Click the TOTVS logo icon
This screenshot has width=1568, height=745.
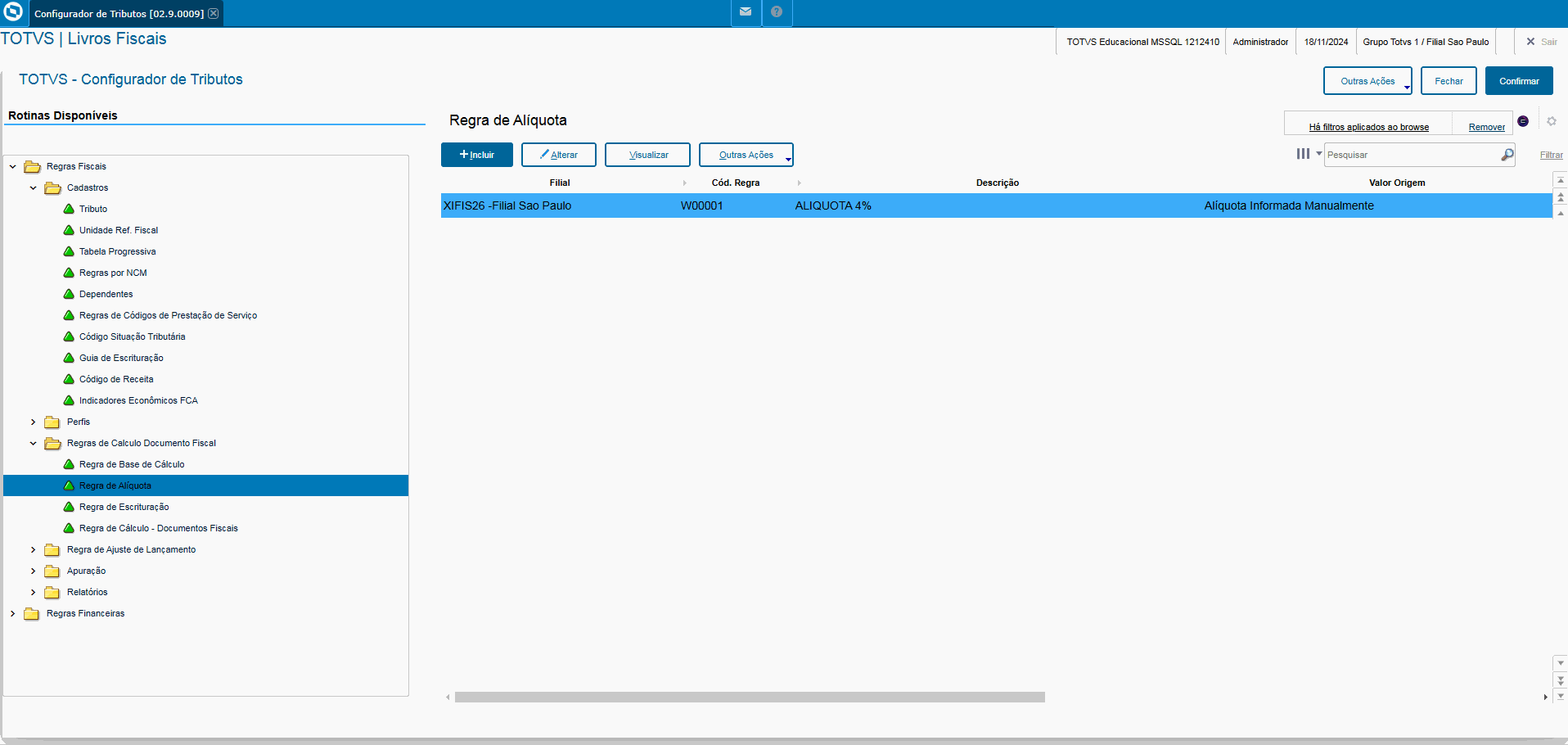click(x=13, y=12)
